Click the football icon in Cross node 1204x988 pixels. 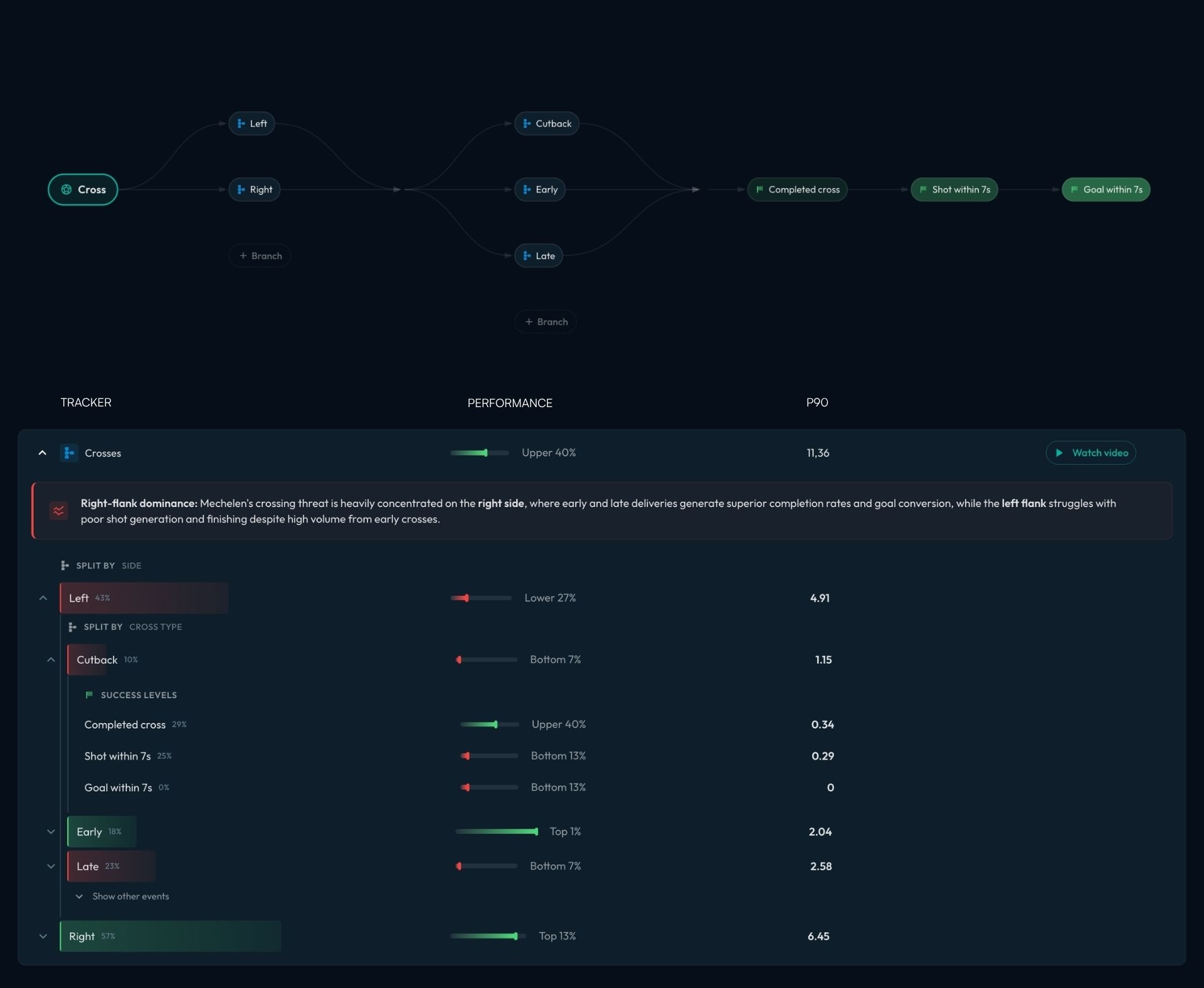66,189
